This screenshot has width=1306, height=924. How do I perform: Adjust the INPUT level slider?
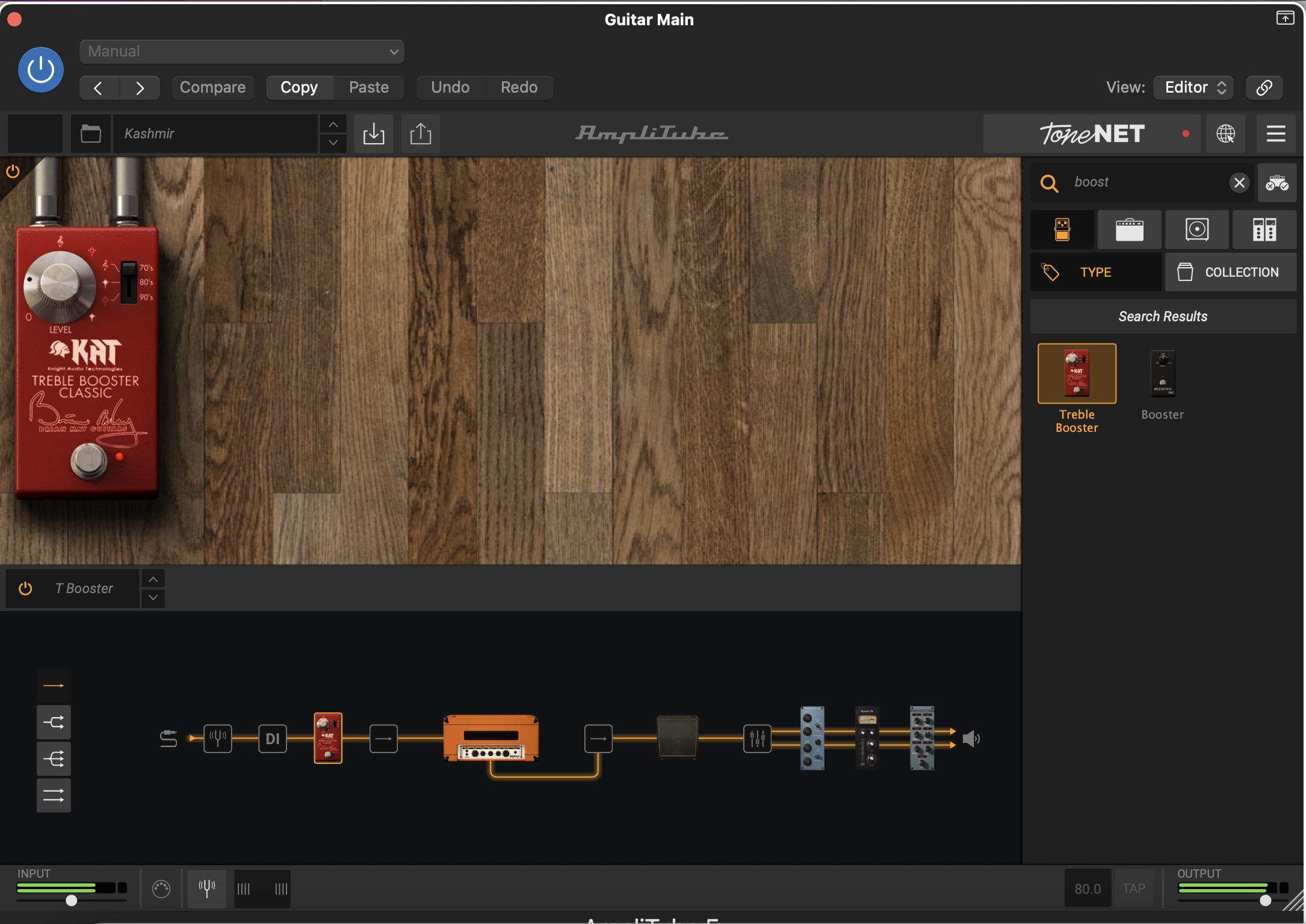click(x=72, y=901)
